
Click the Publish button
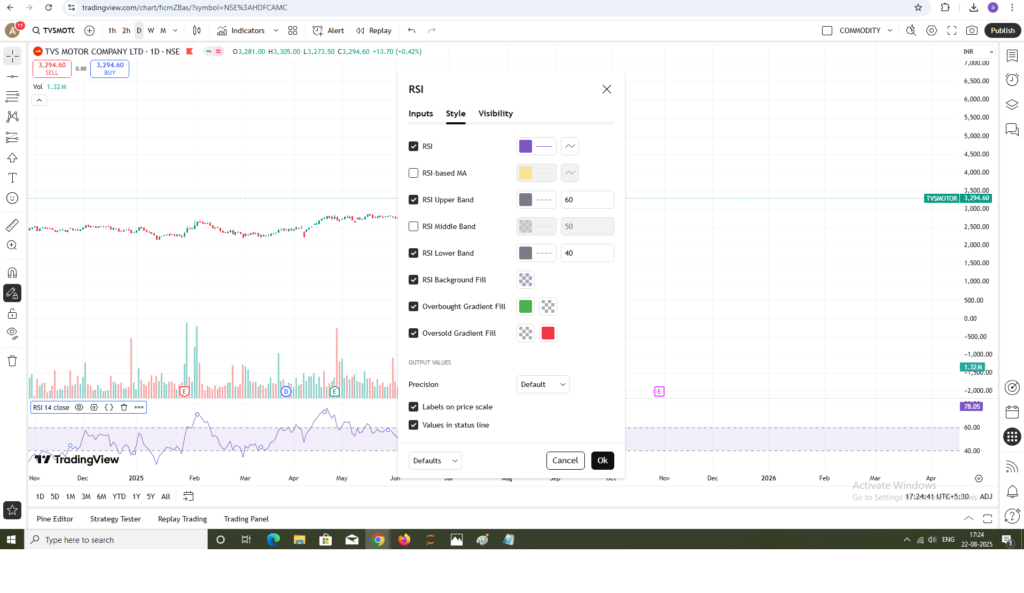[x=1002, y=31]
